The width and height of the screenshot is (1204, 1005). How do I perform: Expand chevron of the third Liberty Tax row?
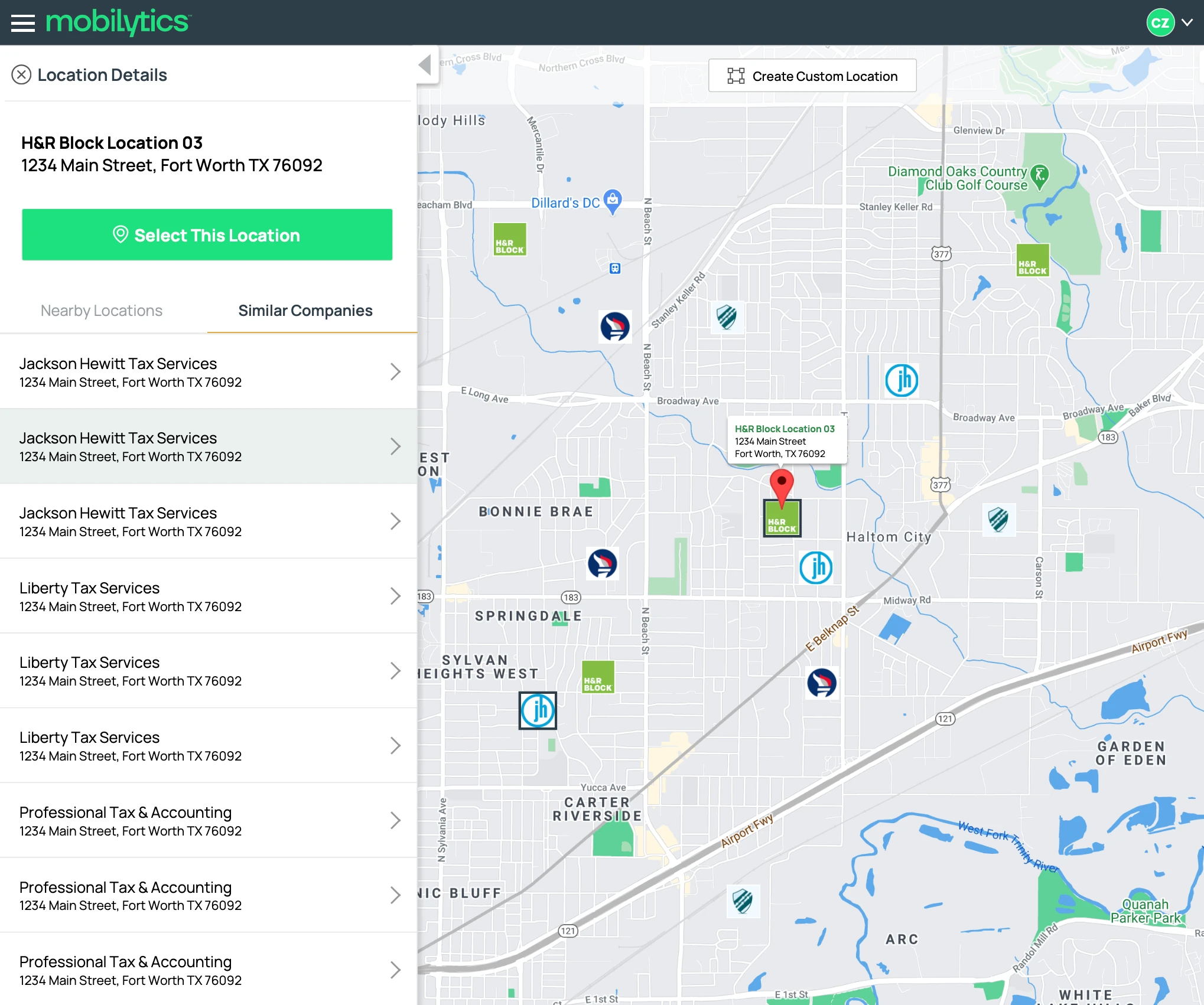[395, 746]
